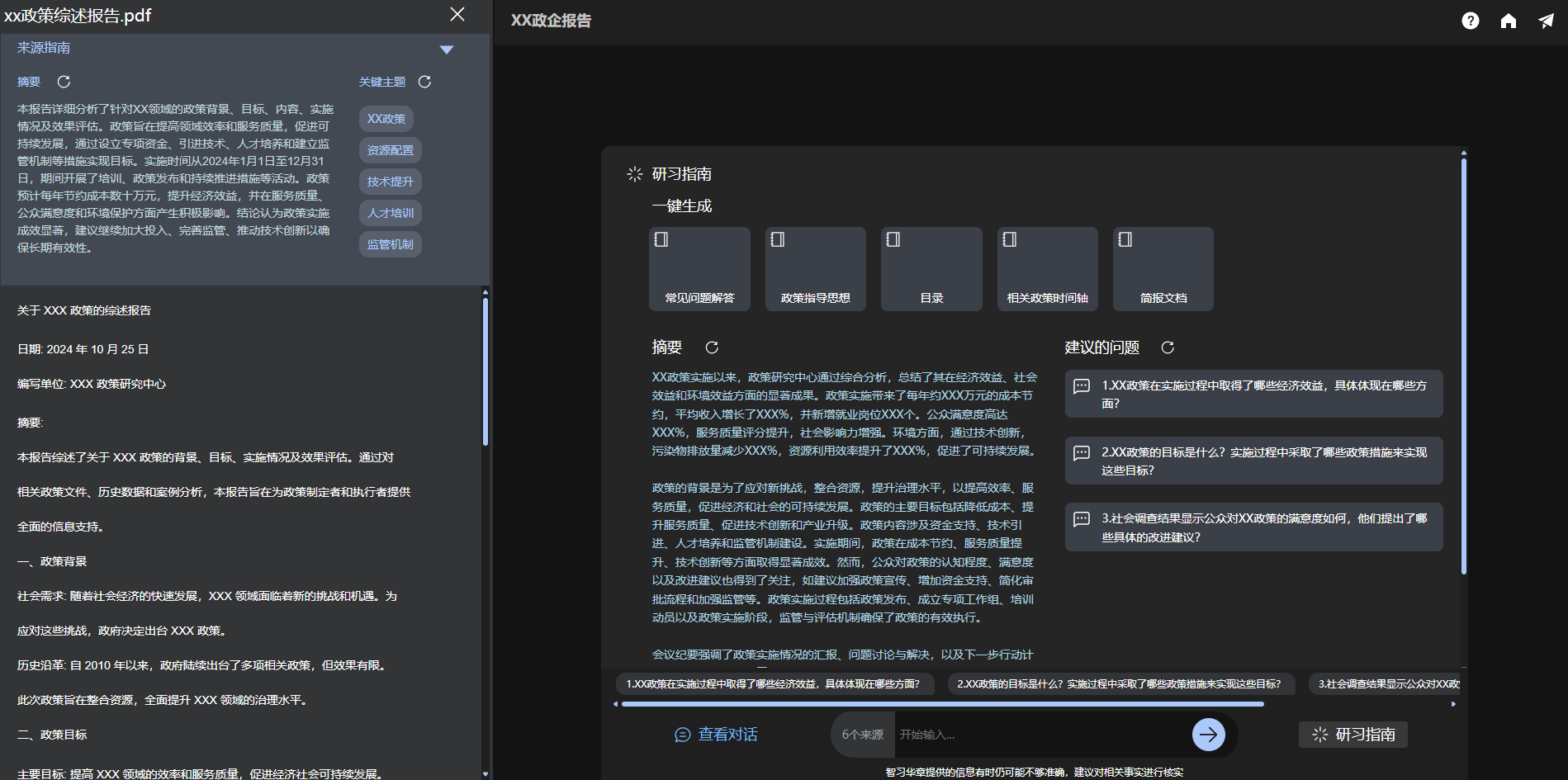1568x780 pixels.
Task: Click the 一键生成 label
Action: (x=682, y=206)
